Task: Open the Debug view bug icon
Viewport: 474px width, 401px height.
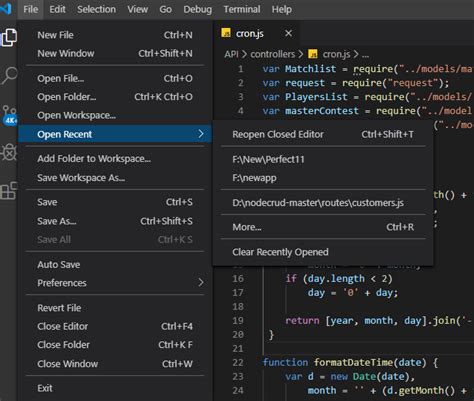Action: point(9,153)
